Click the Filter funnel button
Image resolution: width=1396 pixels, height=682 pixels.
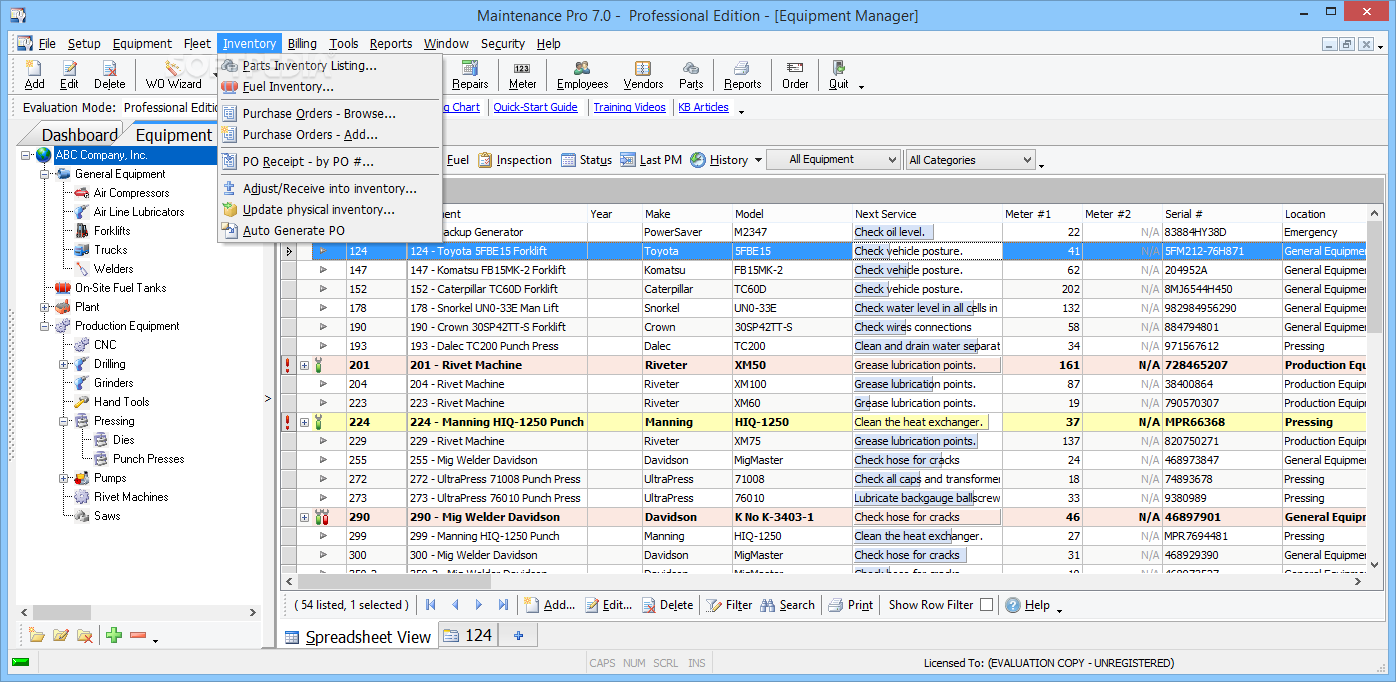(729, 605)
